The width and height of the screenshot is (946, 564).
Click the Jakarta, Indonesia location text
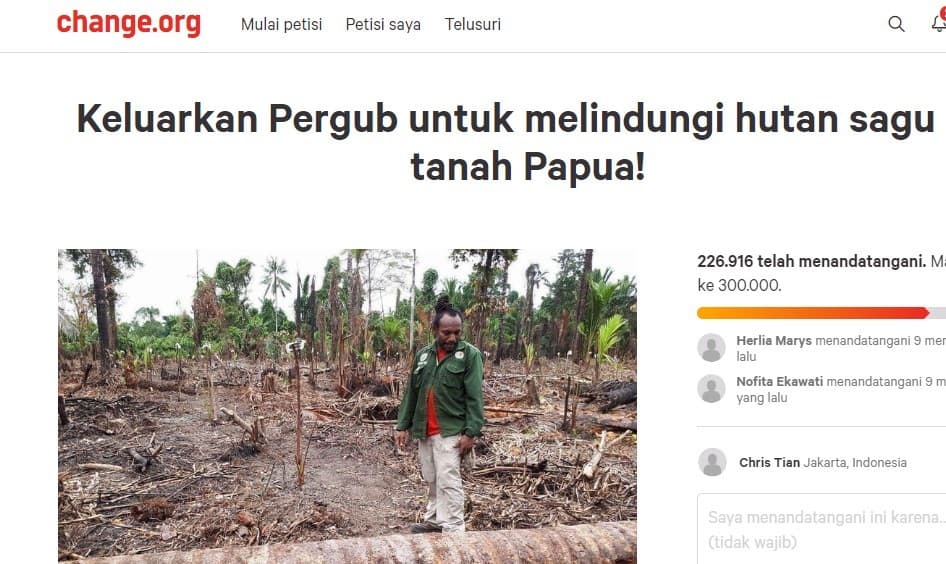click(x=855, y=463)
